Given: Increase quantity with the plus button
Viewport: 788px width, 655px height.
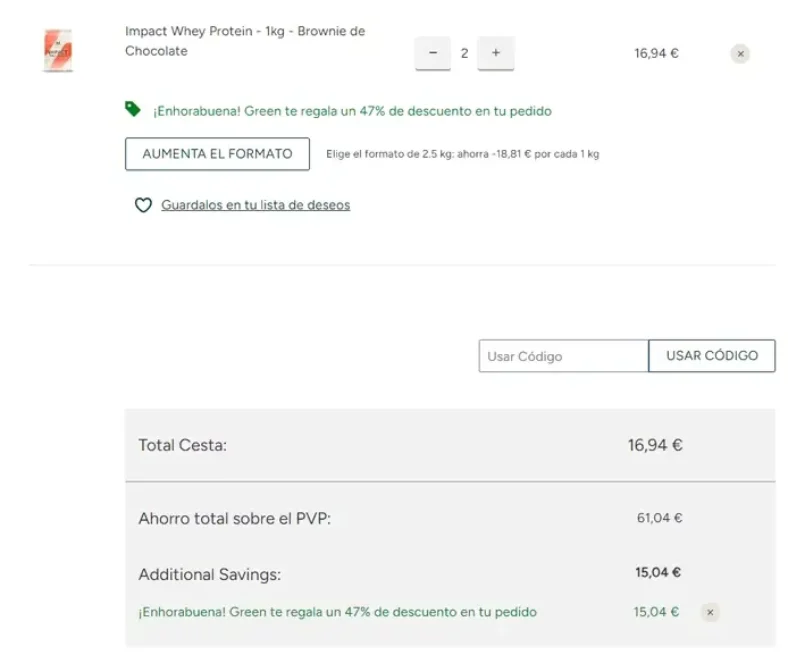Looking at the screenshot, I should pyautogui.click(x=496, y=53).
